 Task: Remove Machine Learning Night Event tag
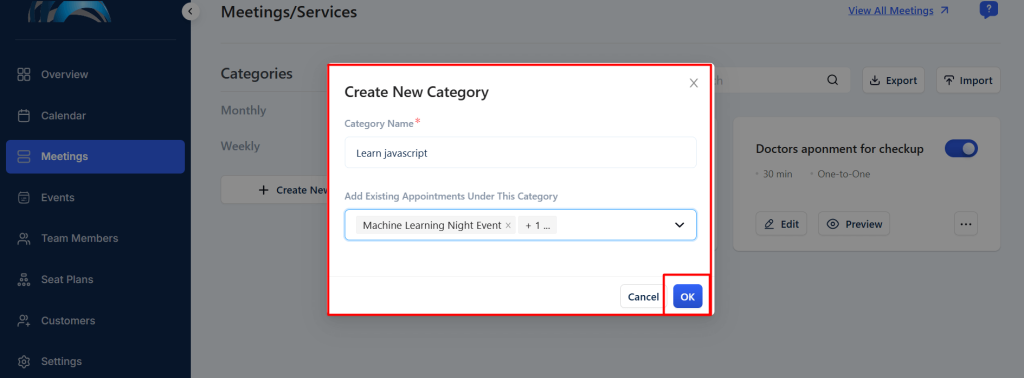click(508, 225)
